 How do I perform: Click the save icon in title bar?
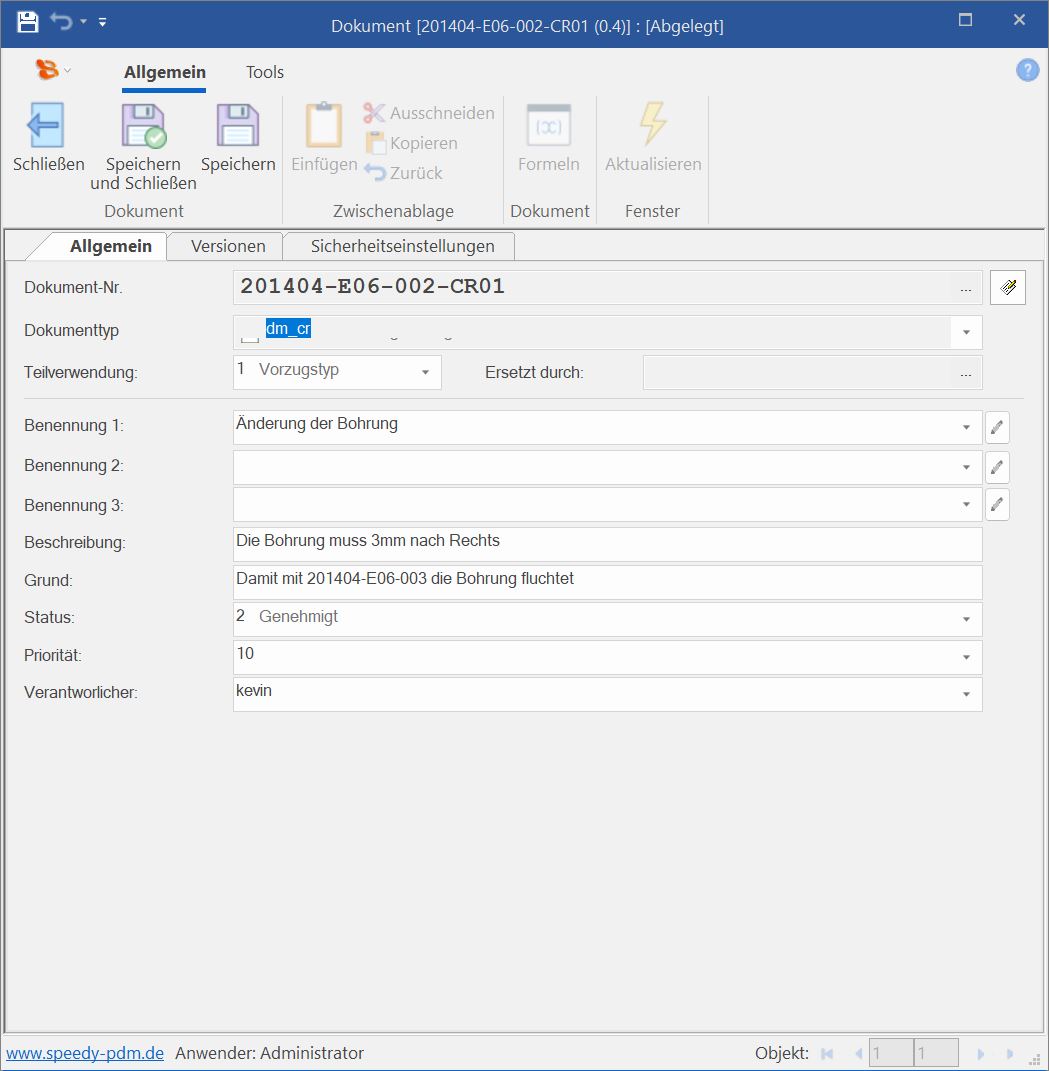(x=27, y=22)
